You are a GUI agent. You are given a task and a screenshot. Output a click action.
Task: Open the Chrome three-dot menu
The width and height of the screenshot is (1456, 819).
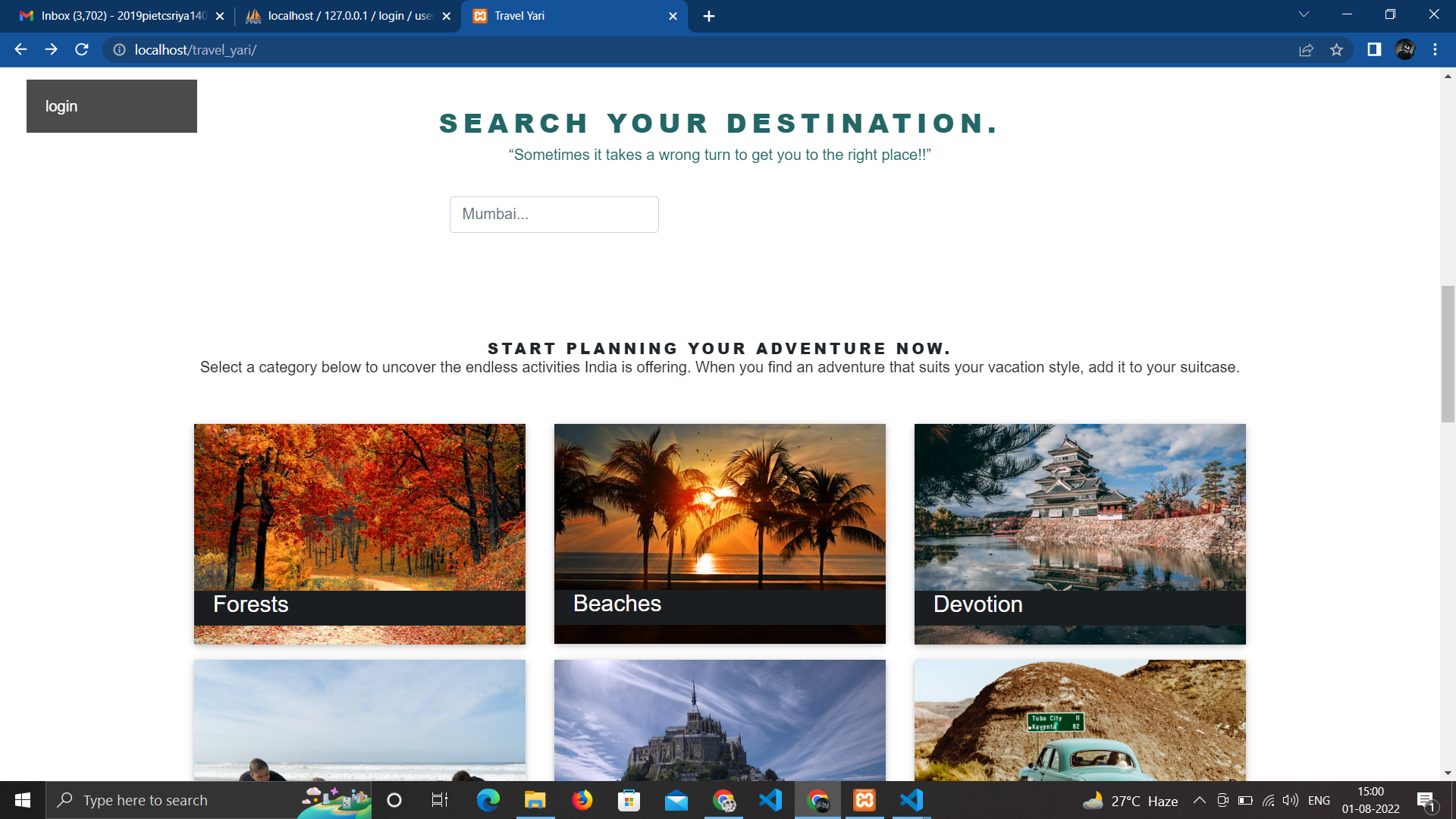(1435, 50)
